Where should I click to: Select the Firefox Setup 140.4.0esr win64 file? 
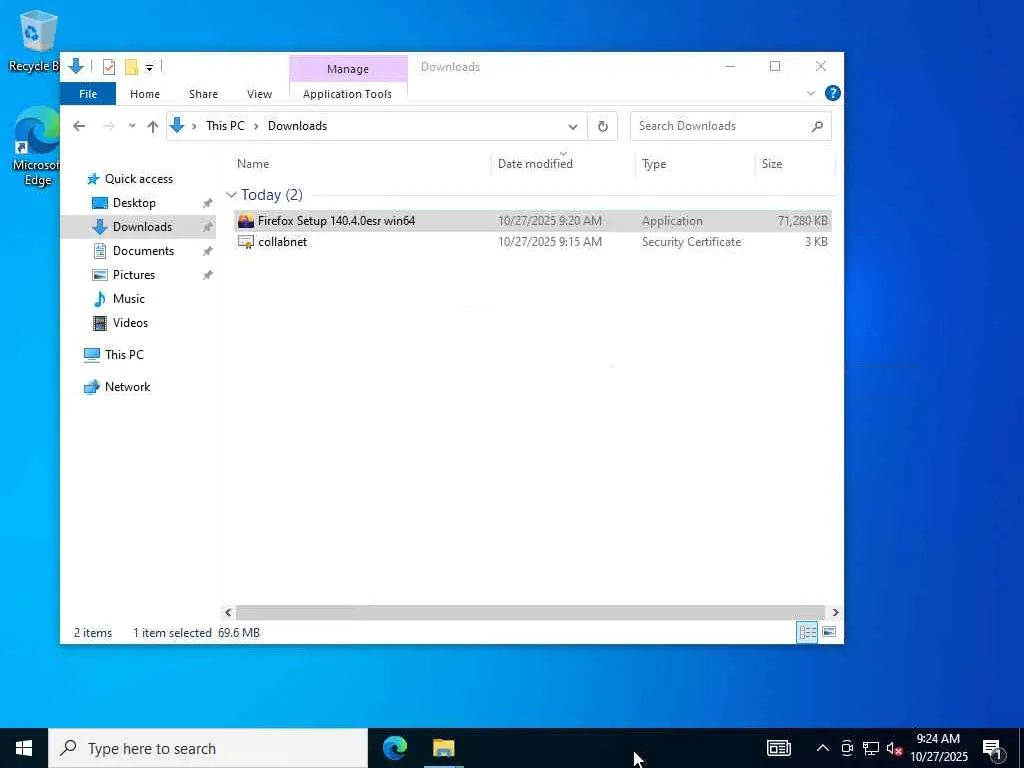(x=532, y=221)
